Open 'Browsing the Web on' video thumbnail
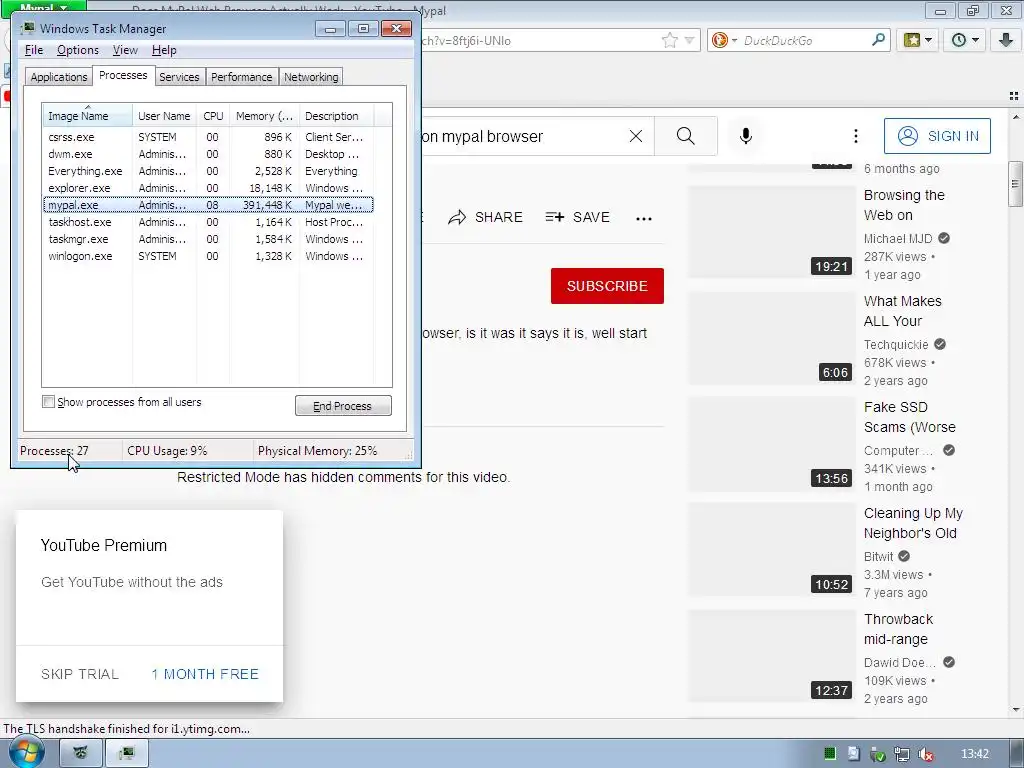 [x=771, y=232]
